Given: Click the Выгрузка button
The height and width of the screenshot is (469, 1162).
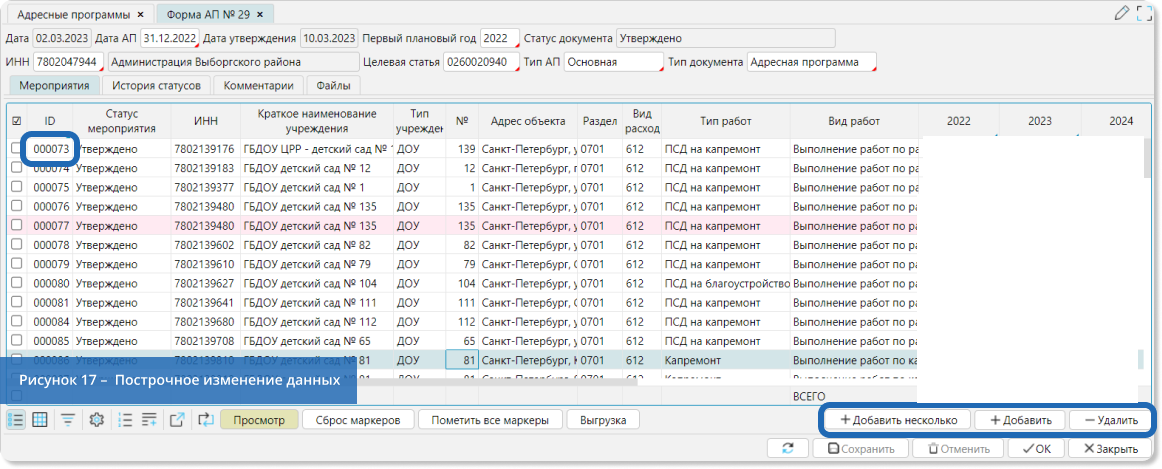Looking at the screenshot, I should click(x=603, y=420).
